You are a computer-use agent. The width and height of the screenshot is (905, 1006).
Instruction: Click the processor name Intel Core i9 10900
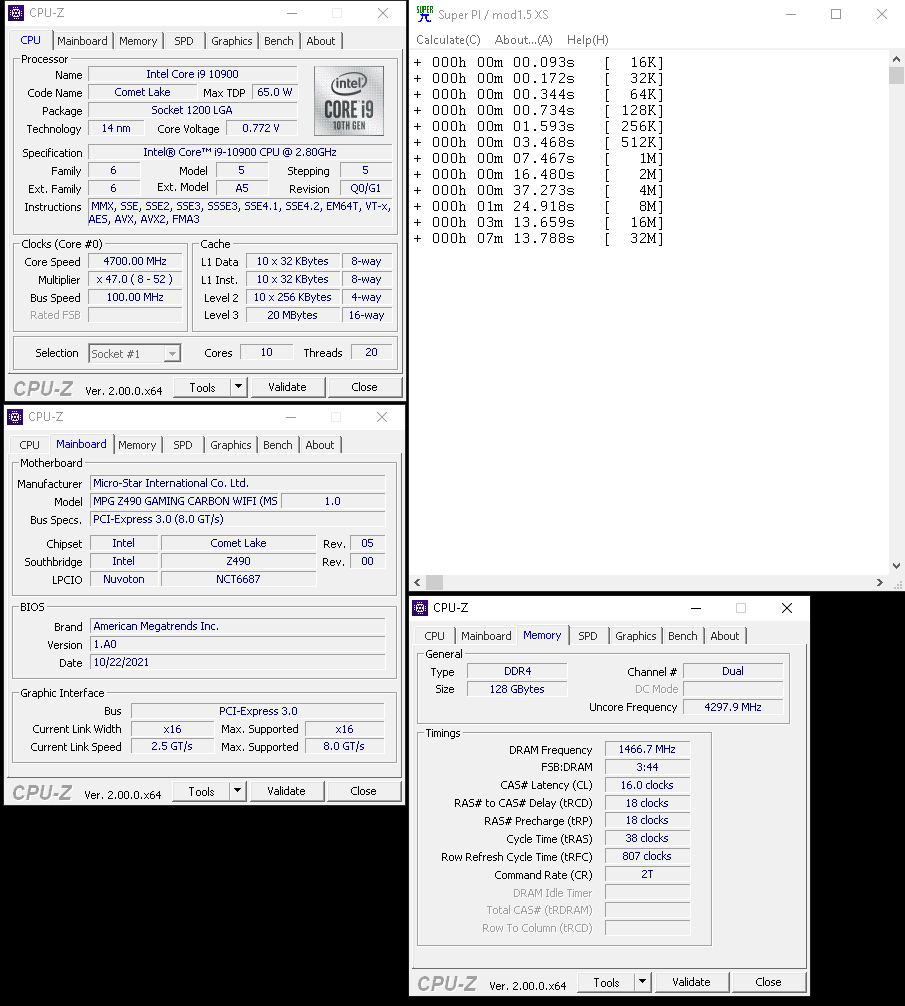coord(192,74)
